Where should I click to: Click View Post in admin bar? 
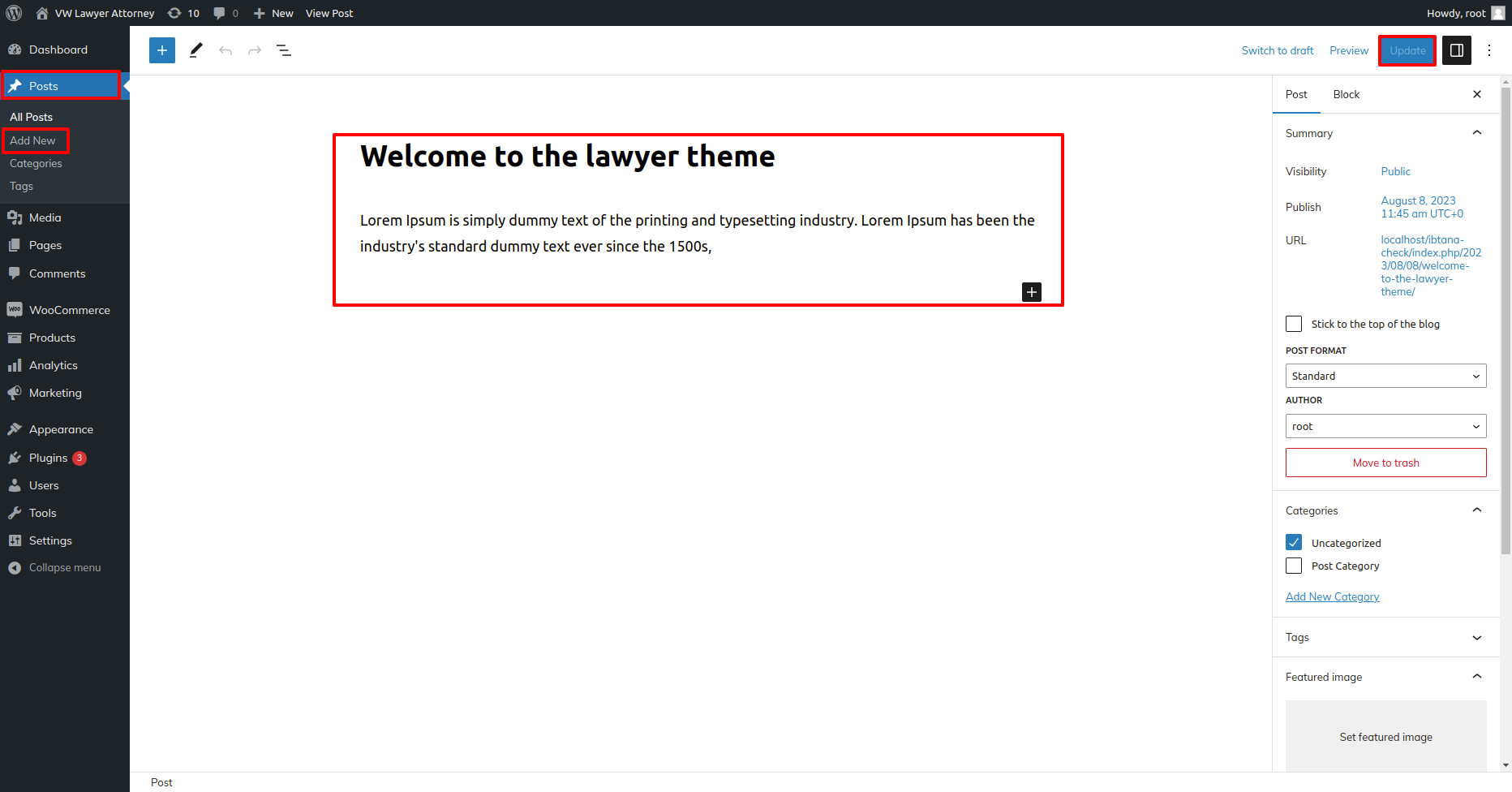[x=329, y=13]
